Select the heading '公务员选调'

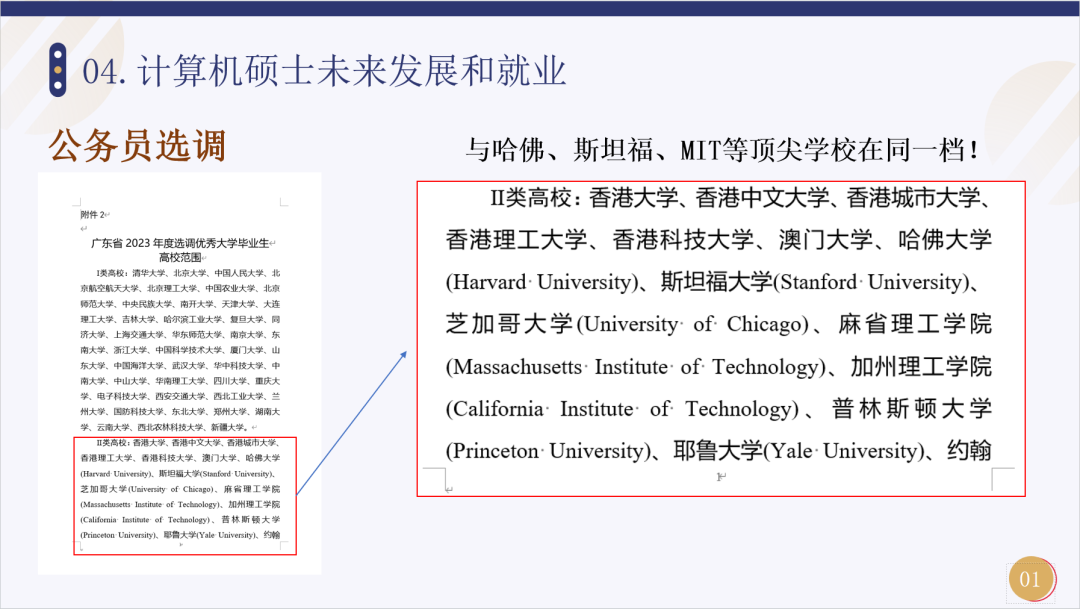pos(137,145)
